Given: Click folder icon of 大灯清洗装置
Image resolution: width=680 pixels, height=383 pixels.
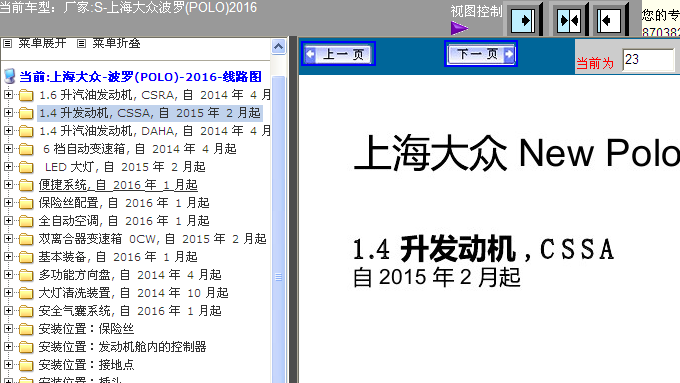Looking at the screenshot, I should coord(26,293).
